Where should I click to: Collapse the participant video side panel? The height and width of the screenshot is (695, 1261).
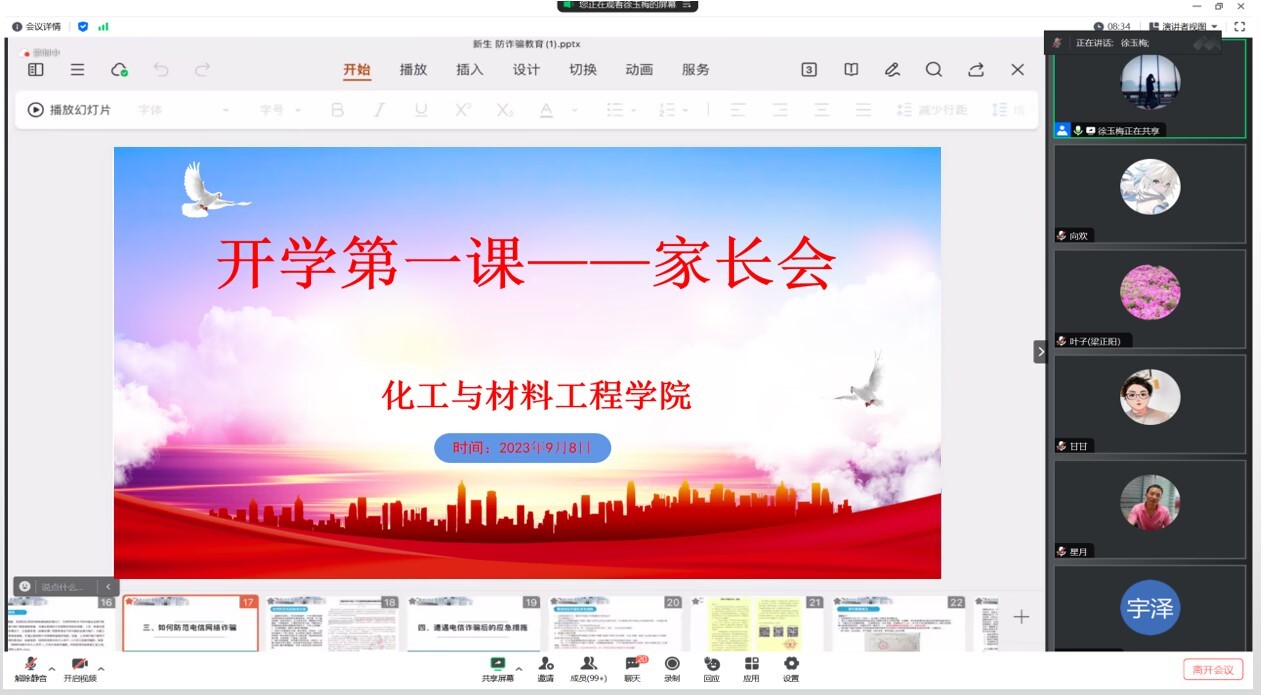[1040, 352]
